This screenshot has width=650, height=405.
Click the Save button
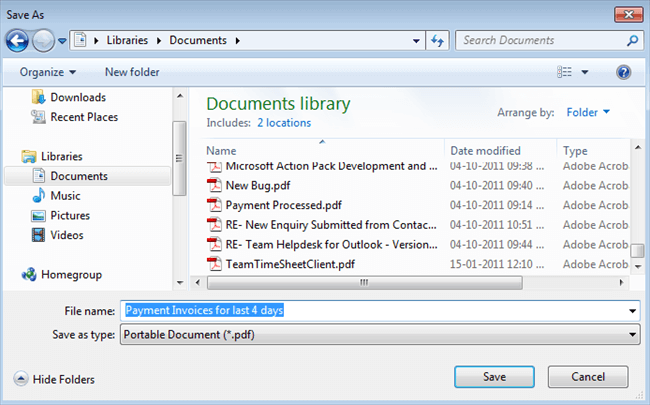494,377
